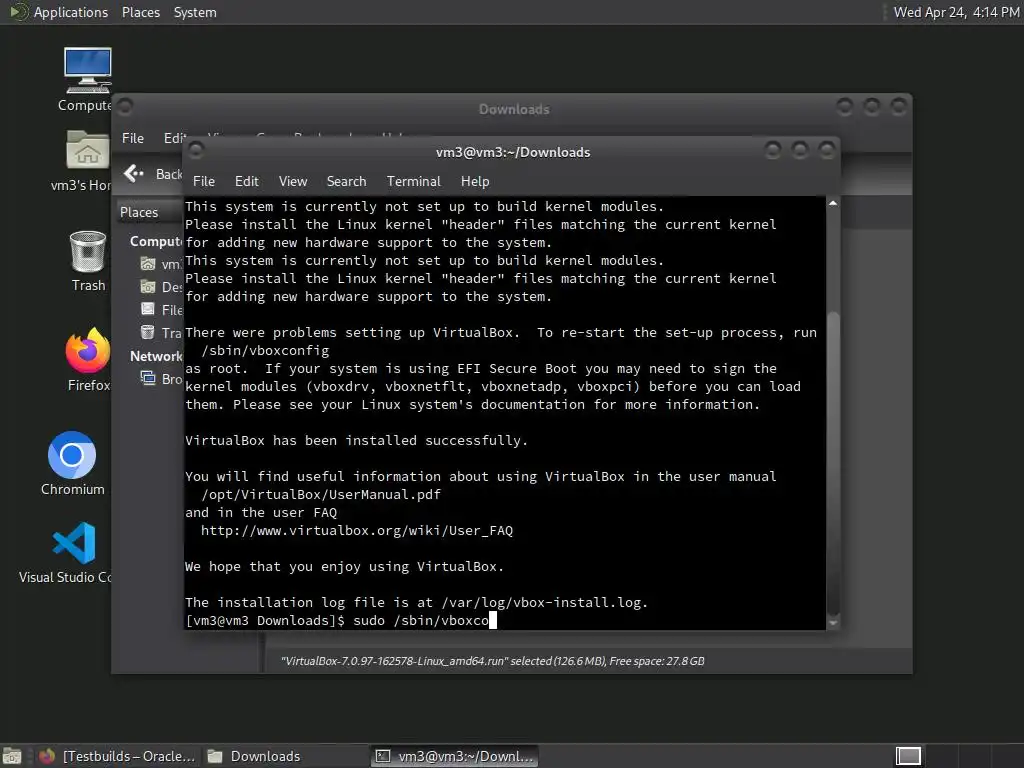The height and width of the screenshot is (768, 1024).
Task: Open the terminal Search menu
Action: (x=346, y=181)
